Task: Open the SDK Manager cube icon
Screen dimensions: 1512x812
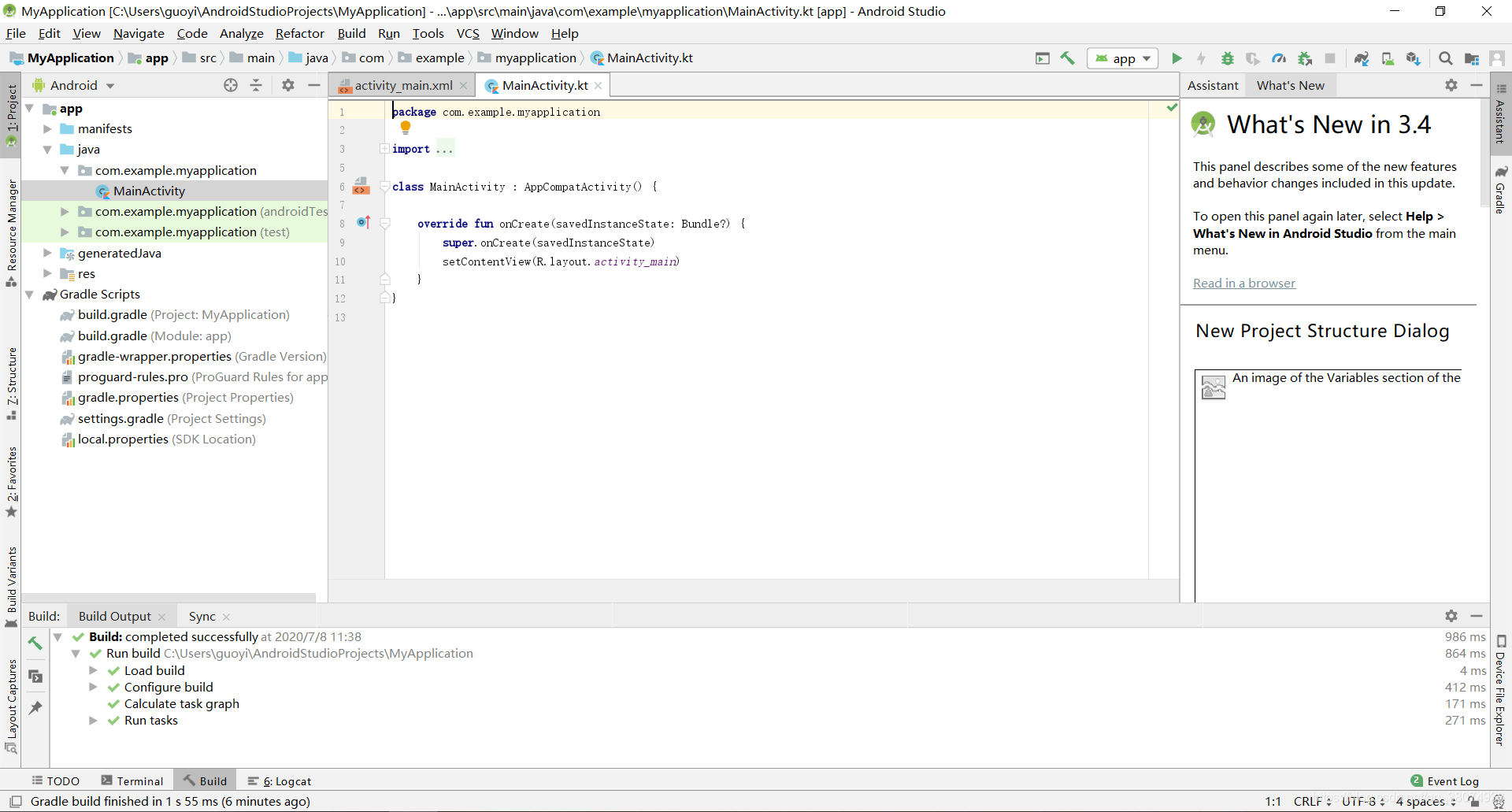Action: (x=1414, y=58)
